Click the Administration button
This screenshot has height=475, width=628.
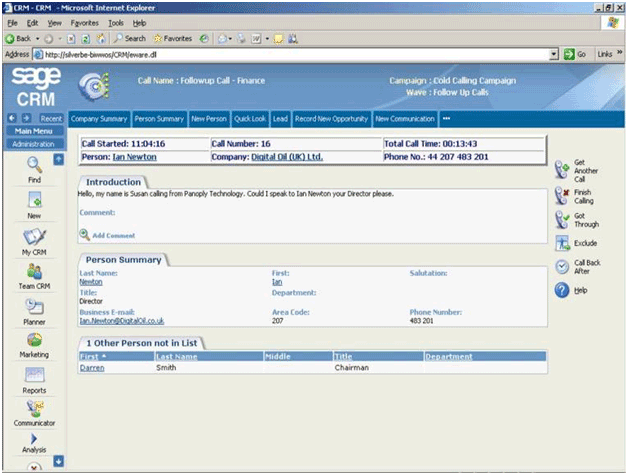(x=34, y=144)
